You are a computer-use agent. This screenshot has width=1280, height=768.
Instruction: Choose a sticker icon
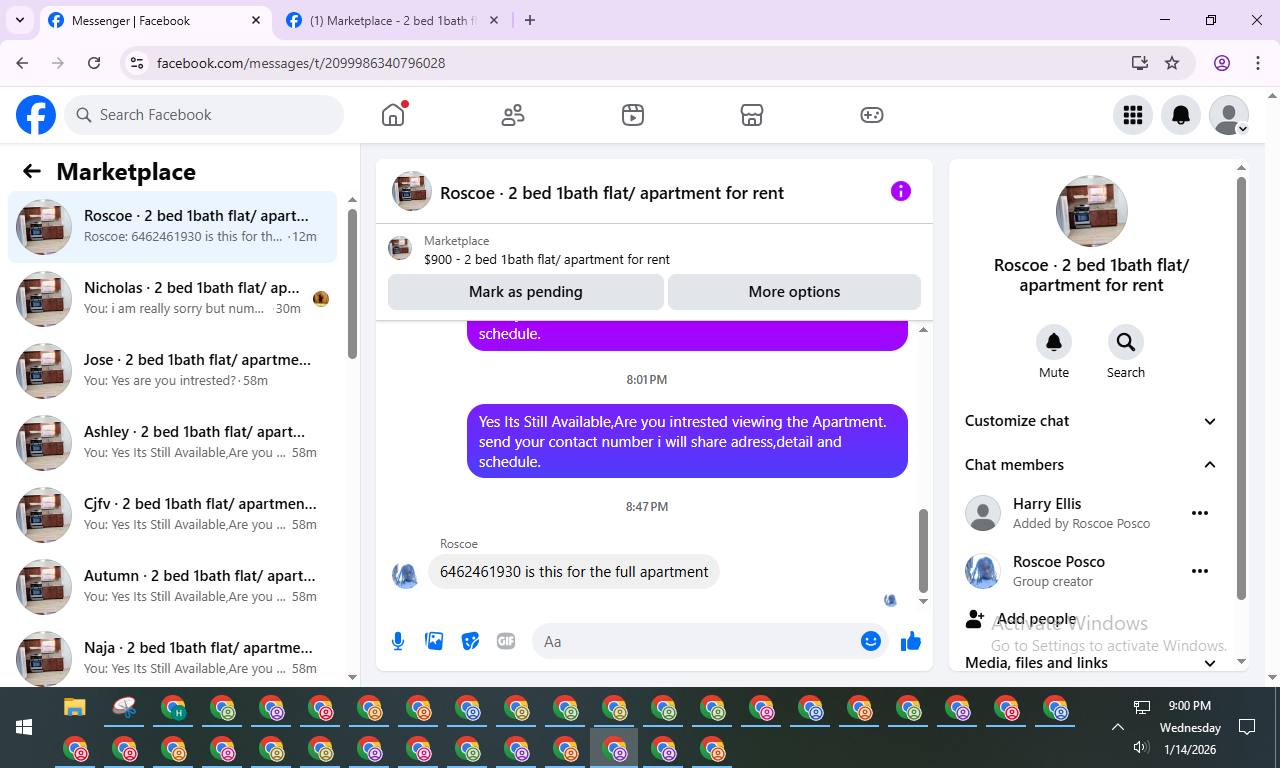[x=470, y=641]
